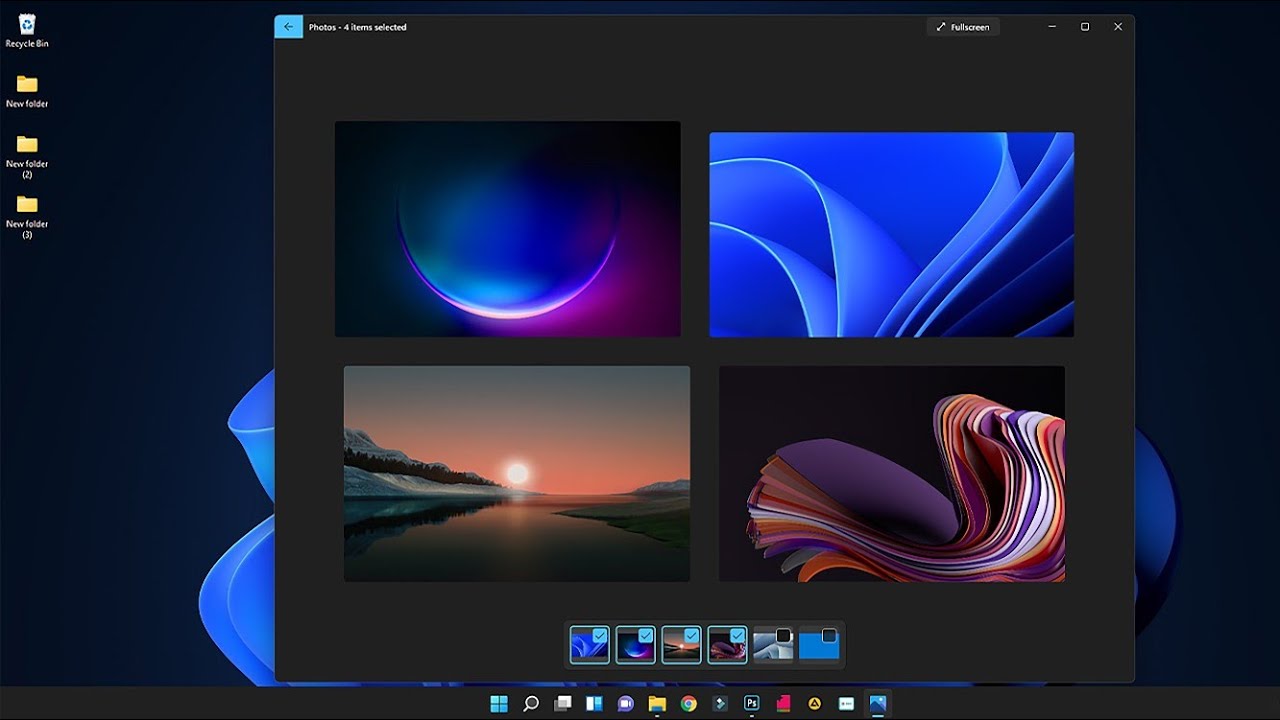Open taskbar Search
The height and width of the screenshot is (720, 1280).
pyautogui.click(x=531, y=703)
